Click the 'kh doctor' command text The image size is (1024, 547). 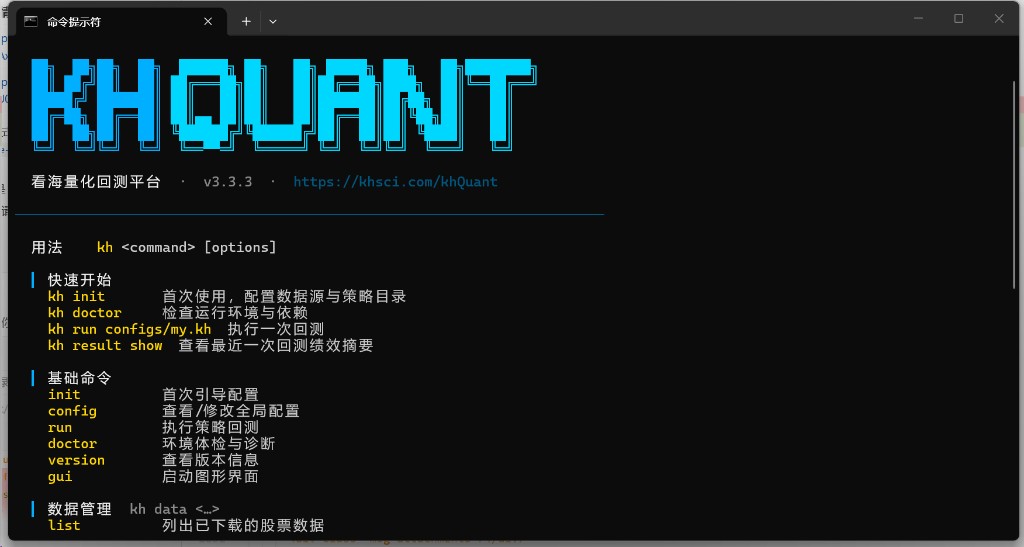(x=84, y=313)
